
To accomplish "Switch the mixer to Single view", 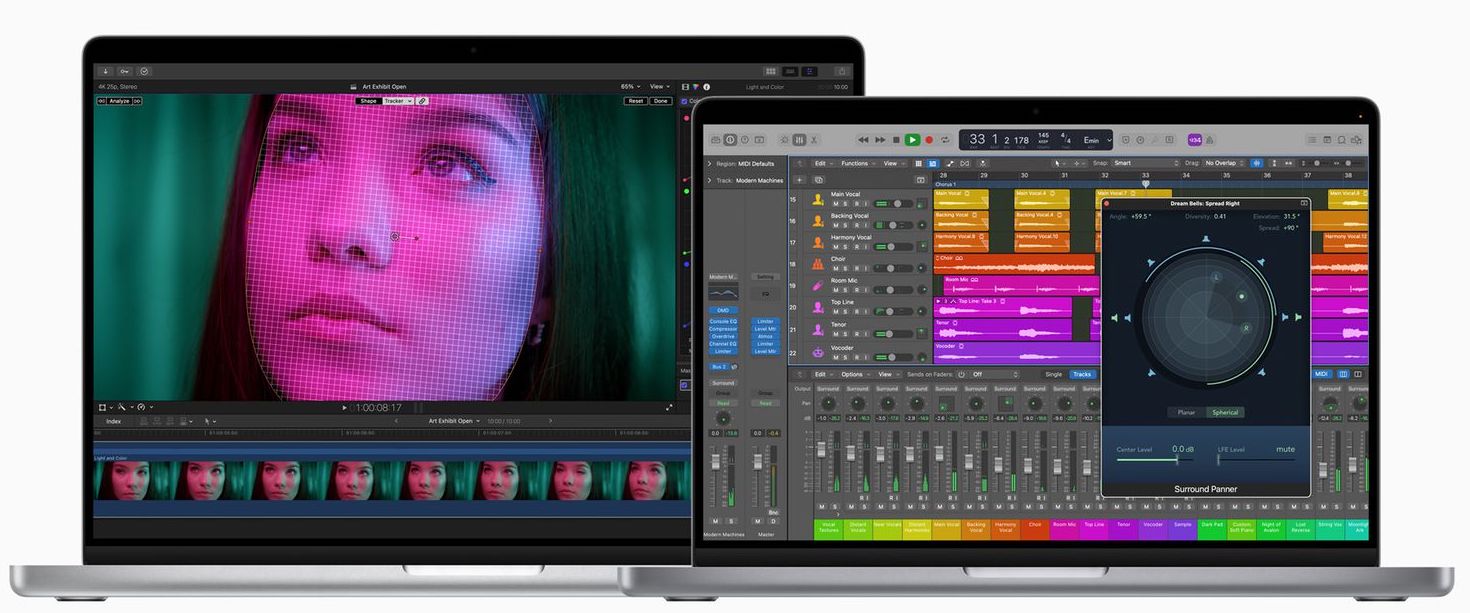I will [x=1053, y=374].
